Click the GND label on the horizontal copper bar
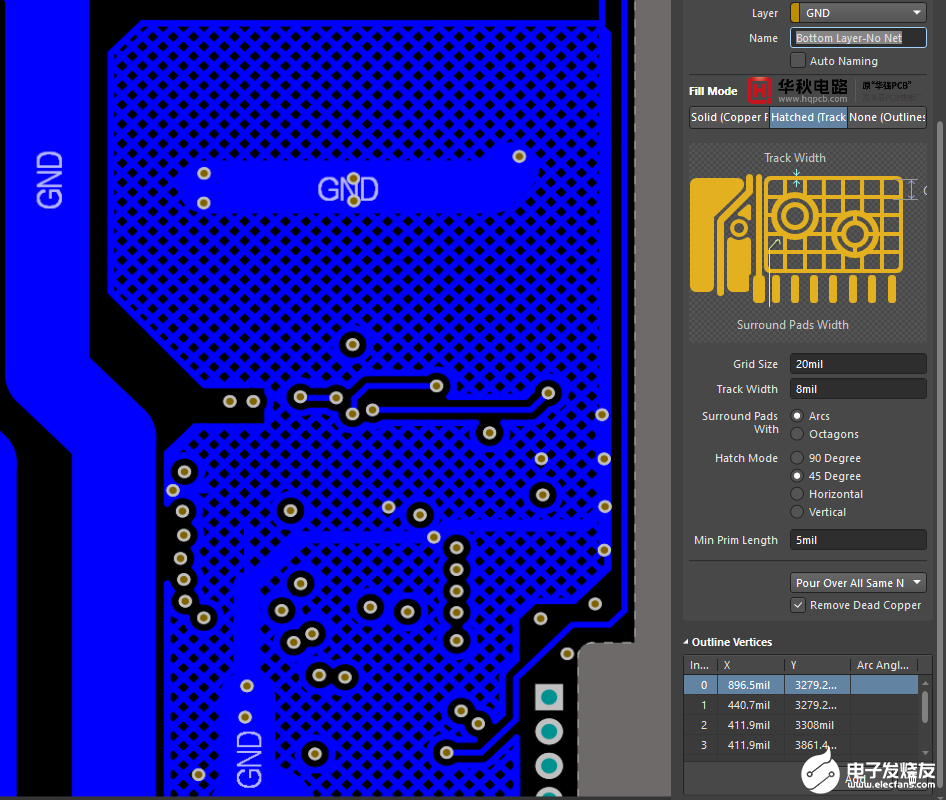 tap(348, 189)
